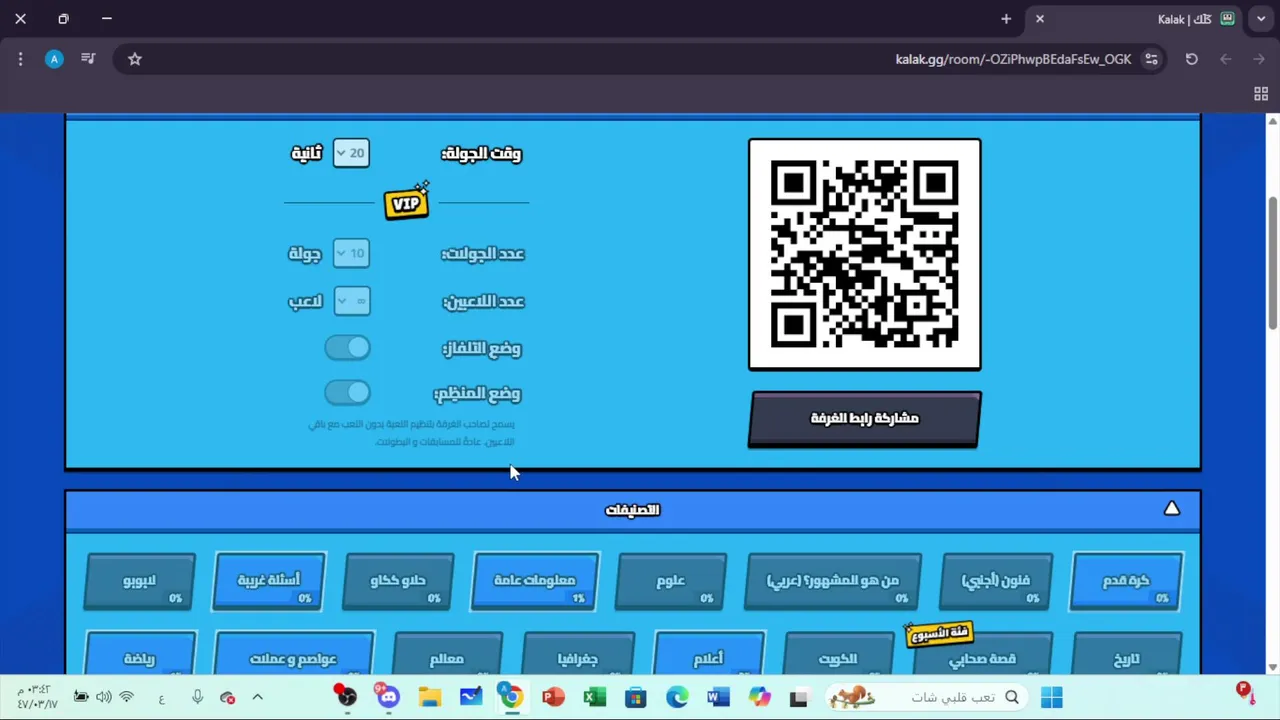This screenshot has width=1280, height=720.
Task: Select the تاريخ category
Action: (1127, 655)
